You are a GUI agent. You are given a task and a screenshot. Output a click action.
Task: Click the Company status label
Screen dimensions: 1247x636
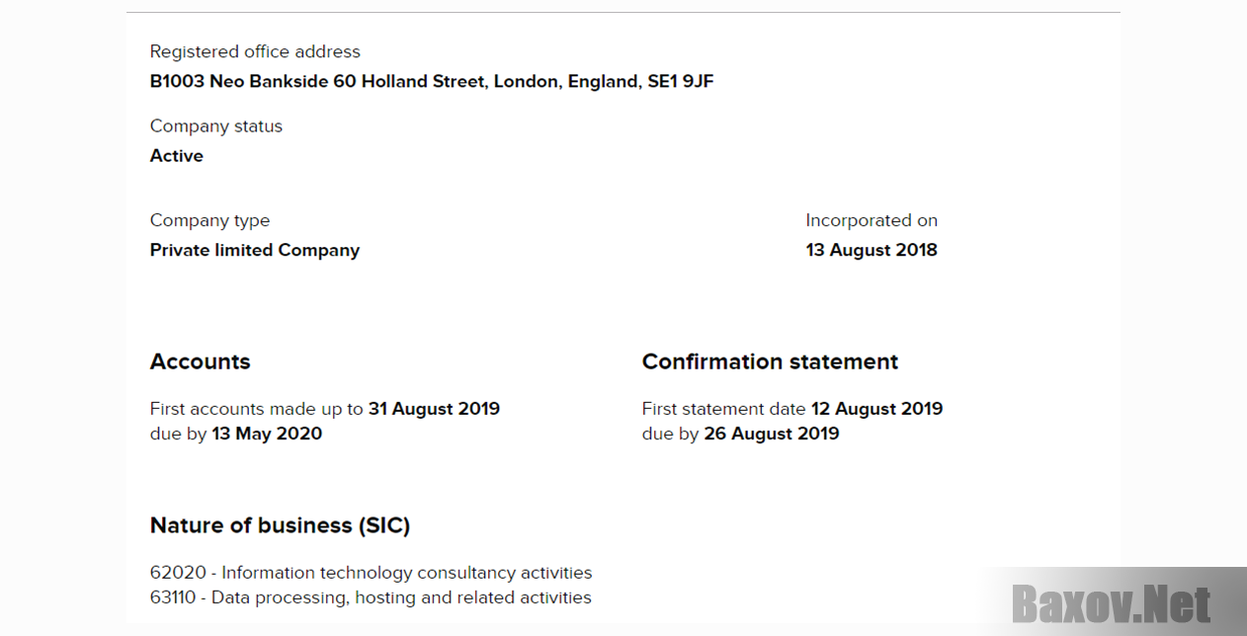tap(216, 127)
